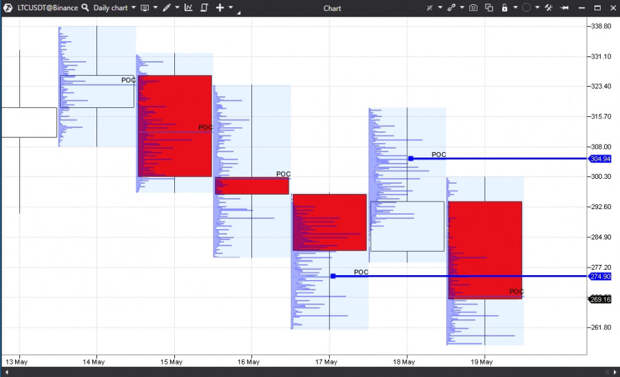This screenshot has height=377, width=620.
Task: Click the 17 May date label
Action: (x=326, y=362)
